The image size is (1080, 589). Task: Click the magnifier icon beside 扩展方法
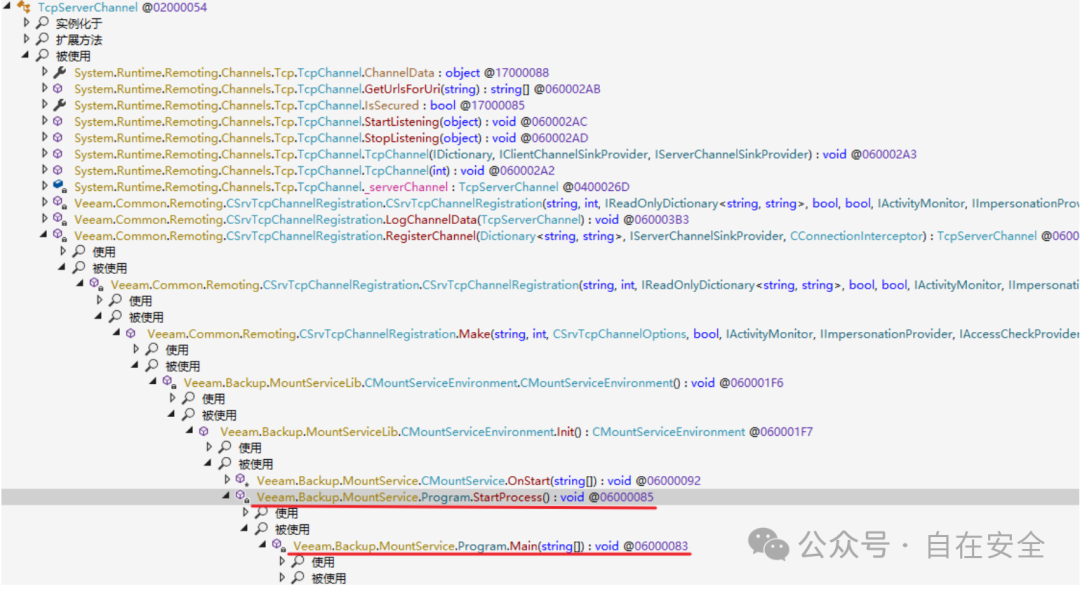point(43,39)
